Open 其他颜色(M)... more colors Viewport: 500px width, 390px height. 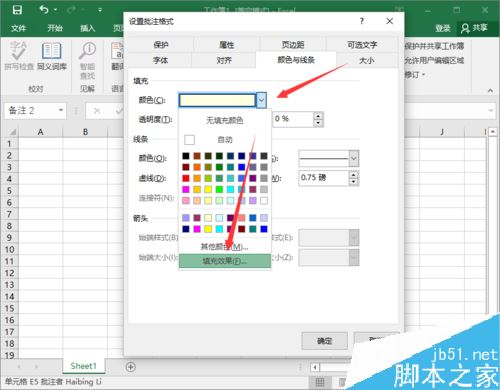pyautogui.click(x=225, y=247)
